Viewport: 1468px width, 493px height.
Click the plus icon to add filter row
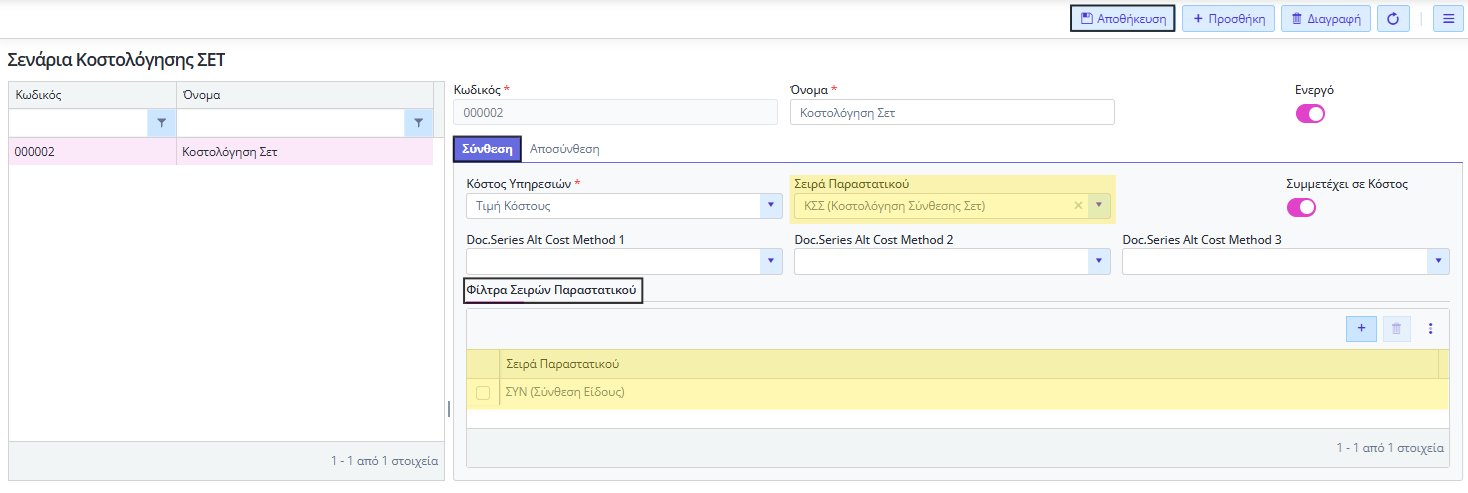pyautogui.click(x=1361, y=328)
